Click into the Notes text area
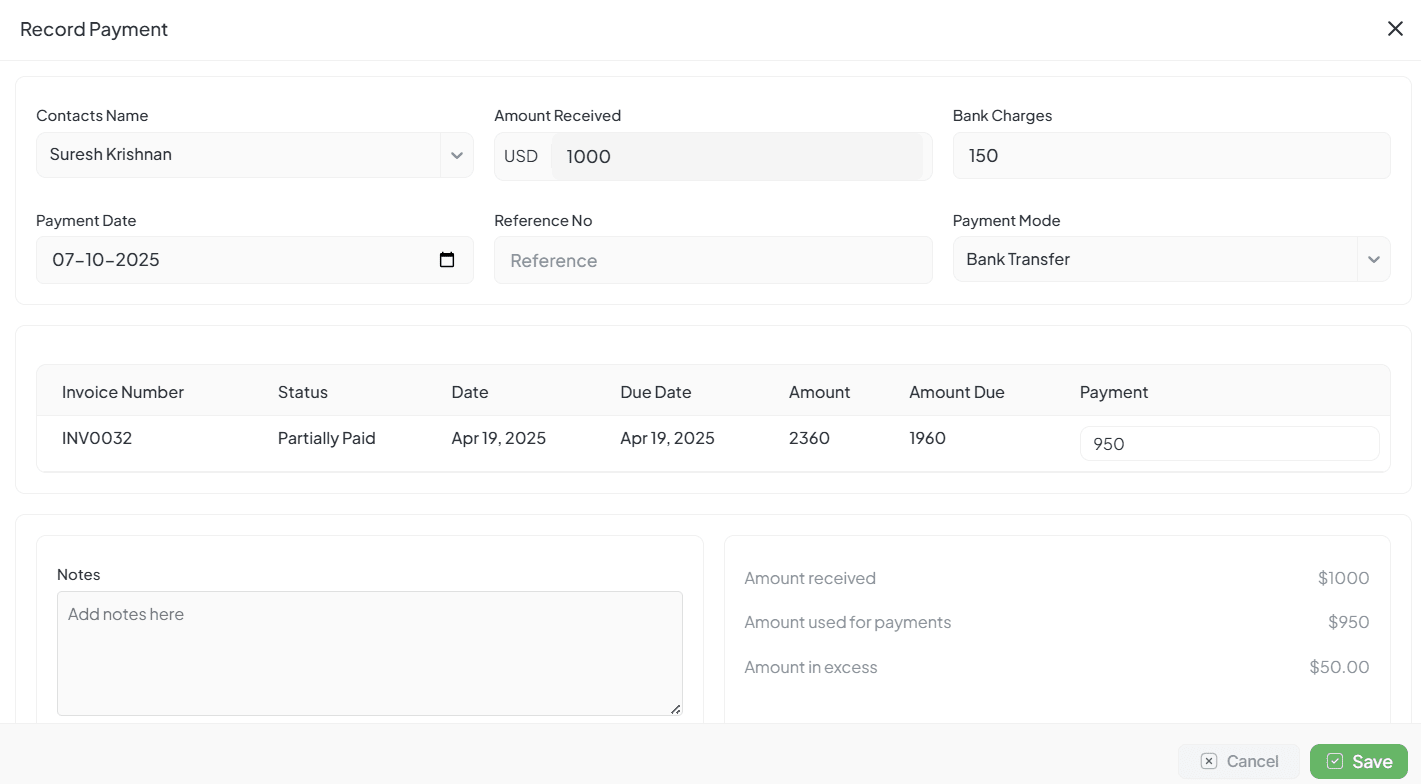This screenshot has width=1421, height=784. click(369, 653)
